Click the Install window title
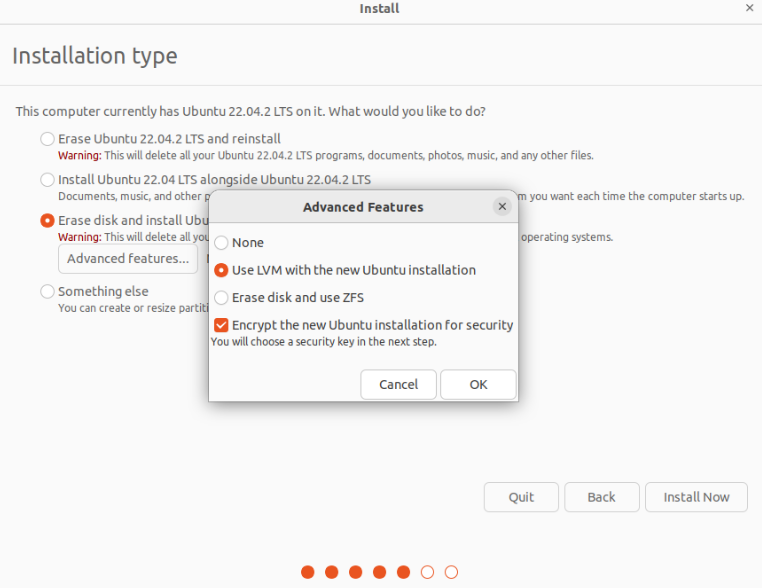 click(x=380, y=8)
